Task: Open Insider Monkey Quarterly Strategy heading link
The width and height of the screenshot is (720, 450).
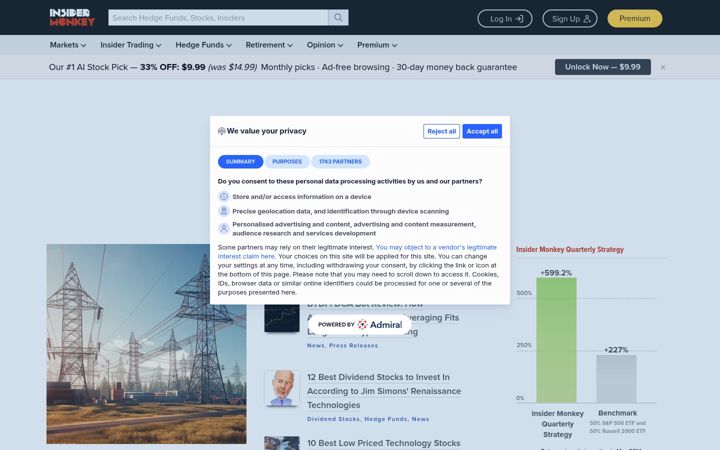Action: tap(570, 249)
